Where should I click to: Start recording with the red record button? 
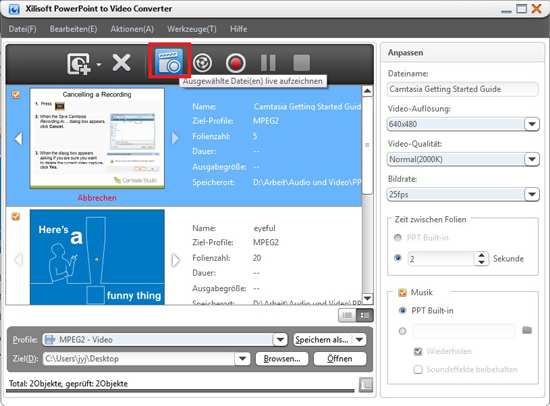(235, 63)
